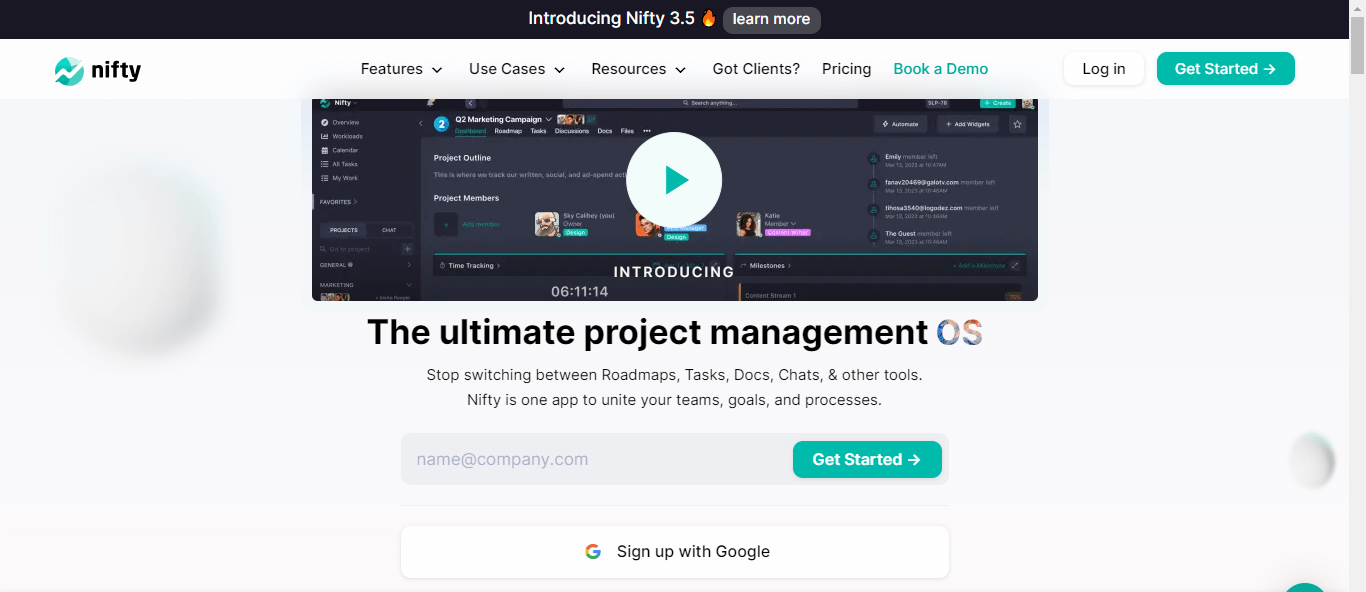This screenshot has height=592, width=1366.
Task: Click the scrollbar up arrow
Action: coord(1357,8)
